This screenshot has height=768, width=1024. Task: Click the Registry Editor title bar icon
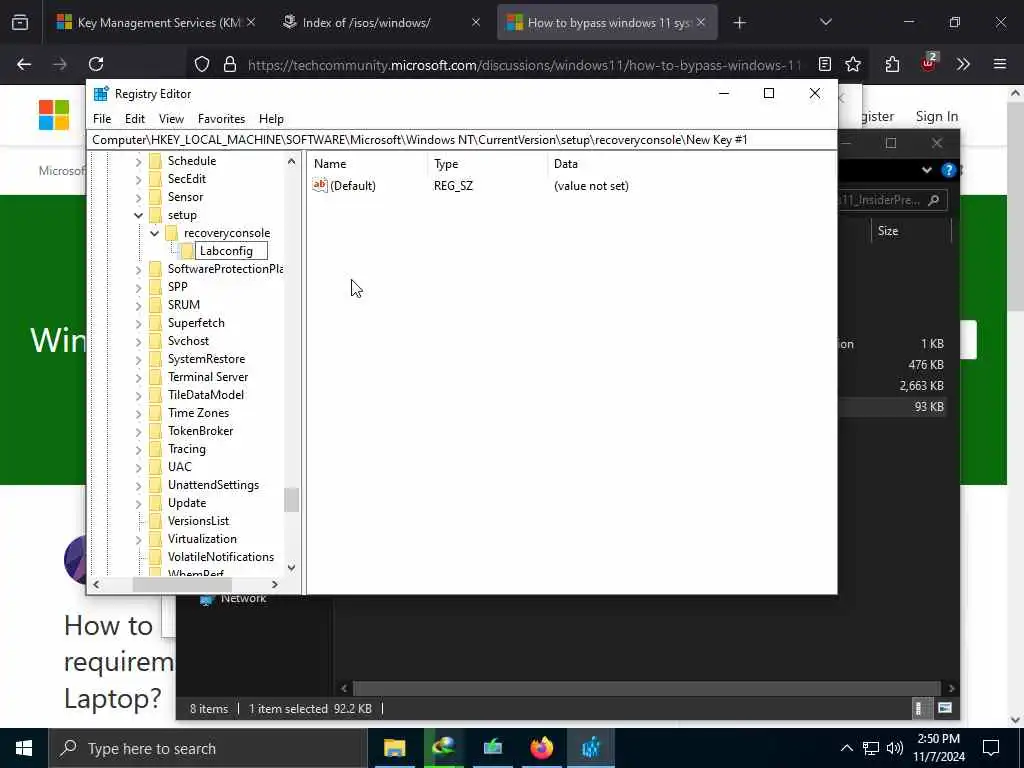[x=101, y=93]
